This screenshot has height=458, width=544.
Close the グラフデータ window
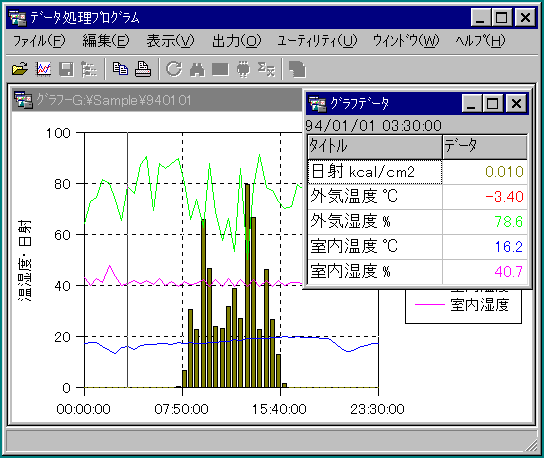(516, 103)
